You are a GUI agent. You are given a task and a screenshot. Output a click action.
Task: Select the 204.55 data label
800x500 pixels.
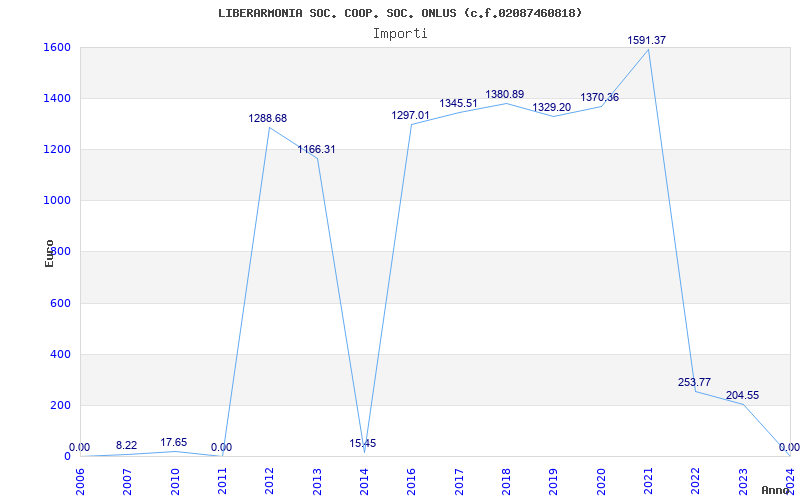click(742, 395)
